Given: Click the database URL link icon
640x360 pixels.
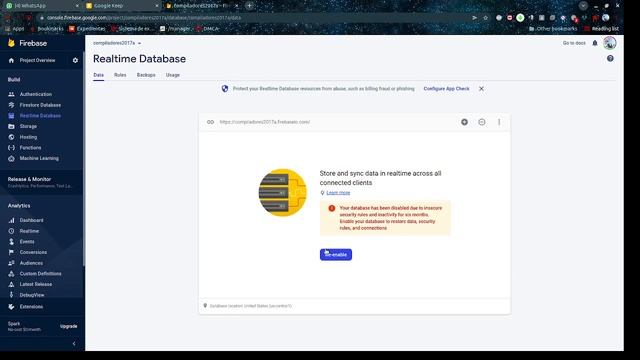Looking at the screenshot, I should click(210, 122).
